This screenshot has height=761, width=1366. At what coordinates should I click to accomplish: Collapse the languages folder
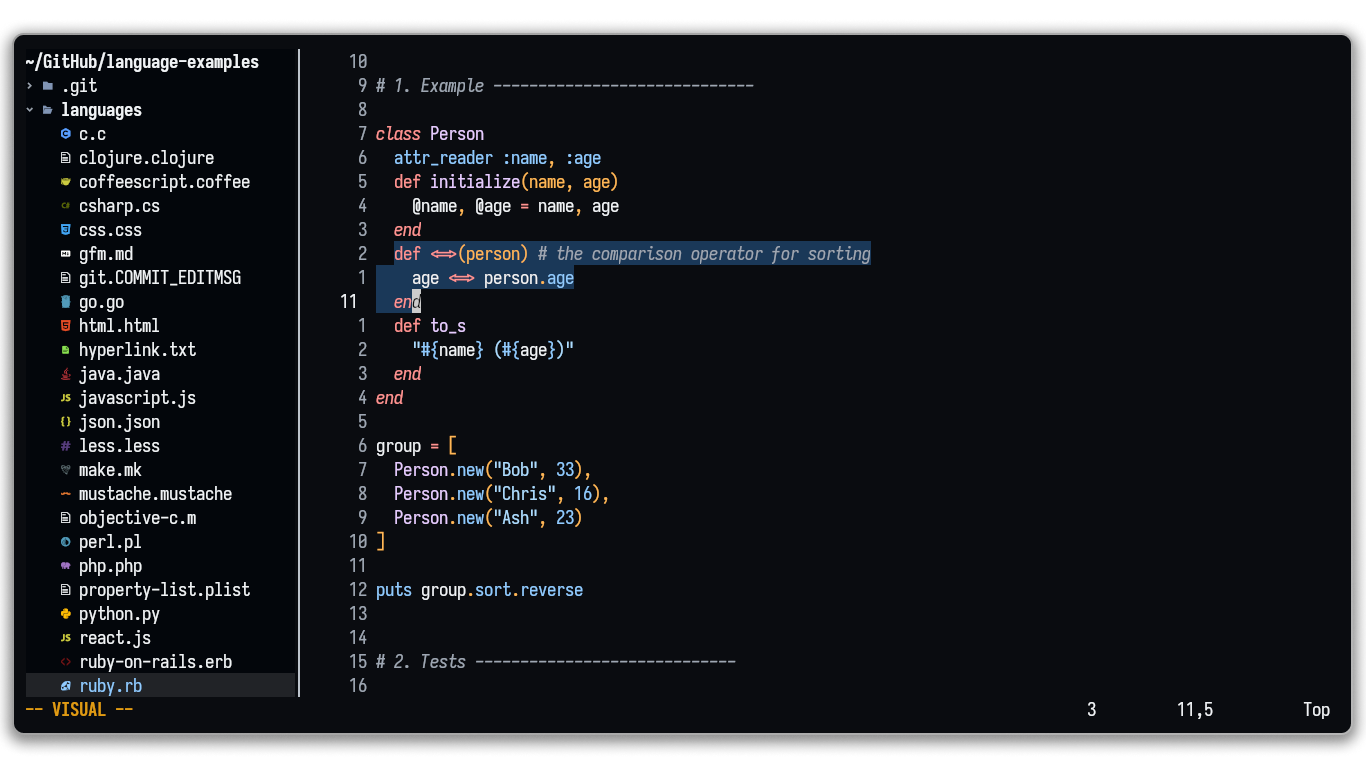click(x=28, y=109)
